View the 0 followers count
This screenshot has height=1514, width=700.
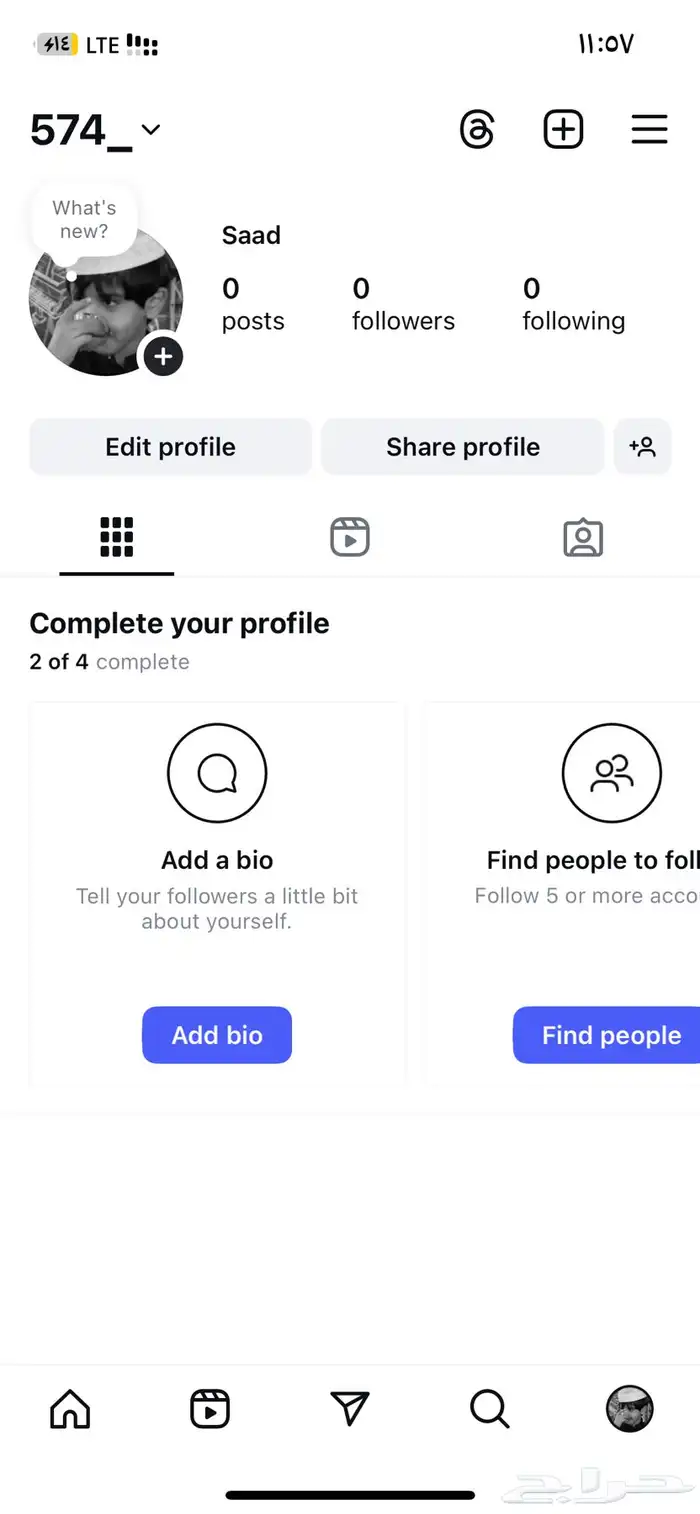(x=403, y=304)
